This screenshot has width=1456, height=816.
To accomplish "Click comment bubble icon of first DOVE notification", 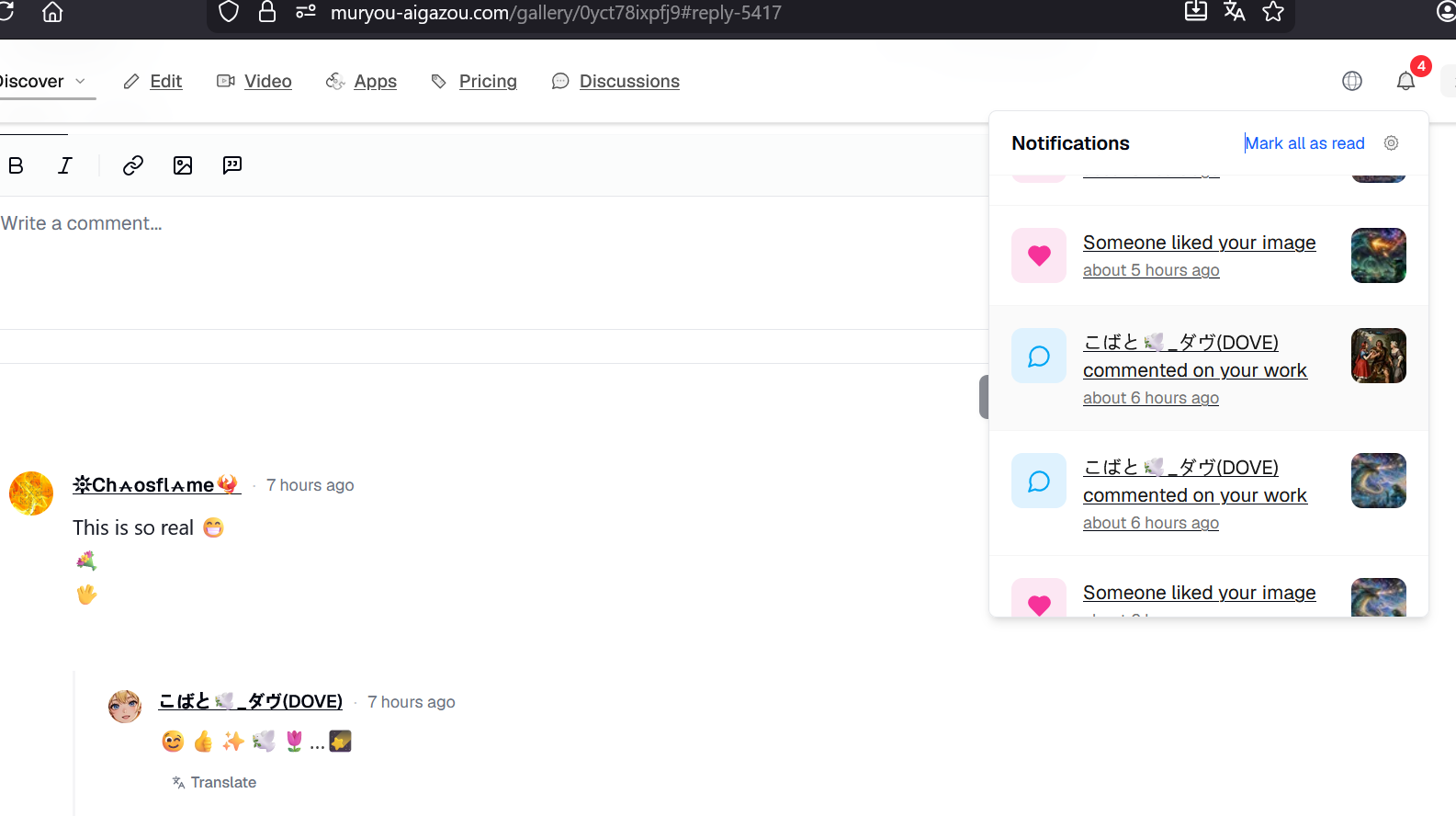I will tap(1039, 356).
